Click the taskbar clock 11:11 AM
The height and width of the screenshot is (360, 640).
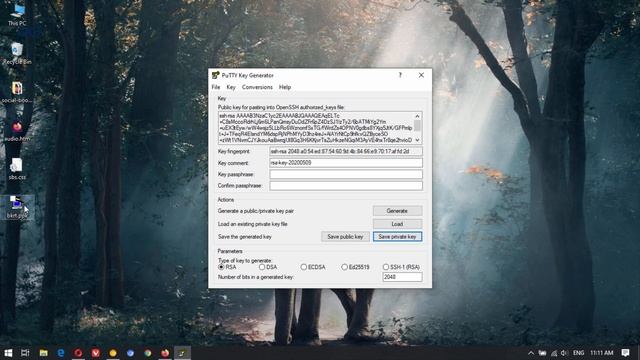[601, 353]
